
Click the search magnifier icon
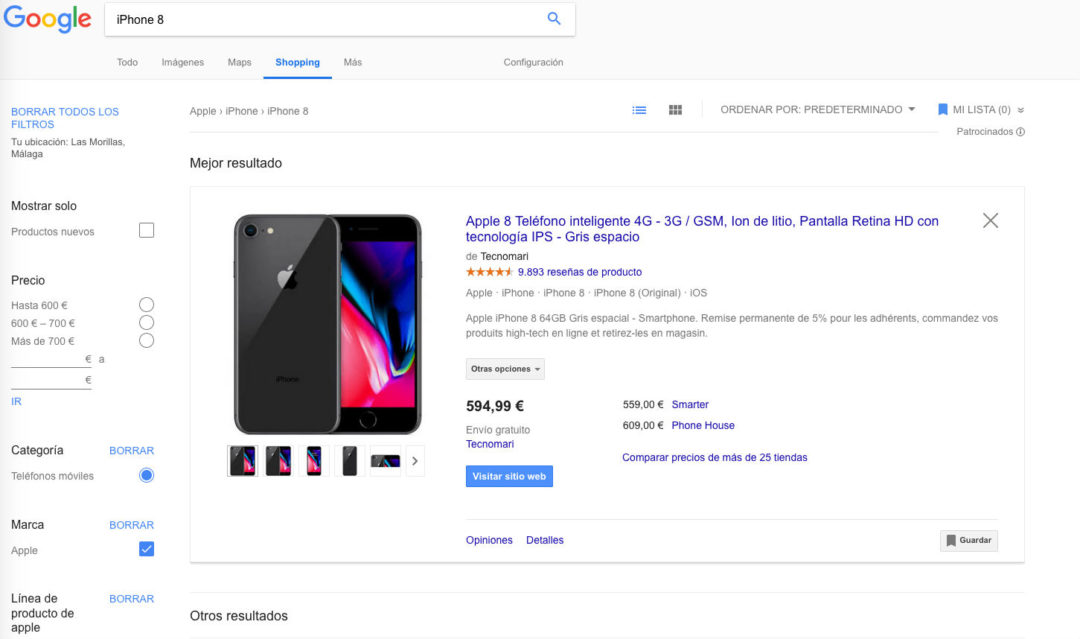pyautogui.click(x=554, y=19)
